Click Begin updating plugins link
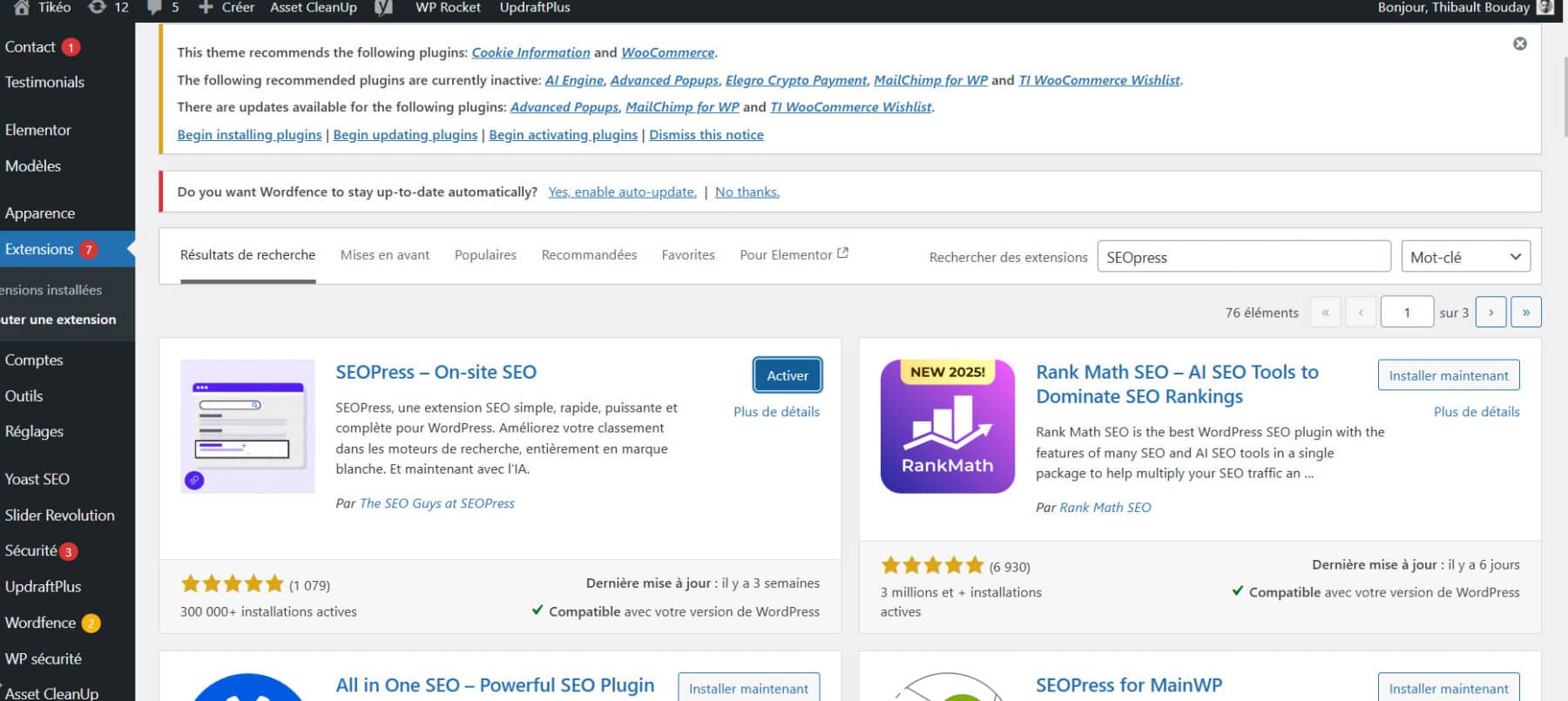 [x=405, y=135]
